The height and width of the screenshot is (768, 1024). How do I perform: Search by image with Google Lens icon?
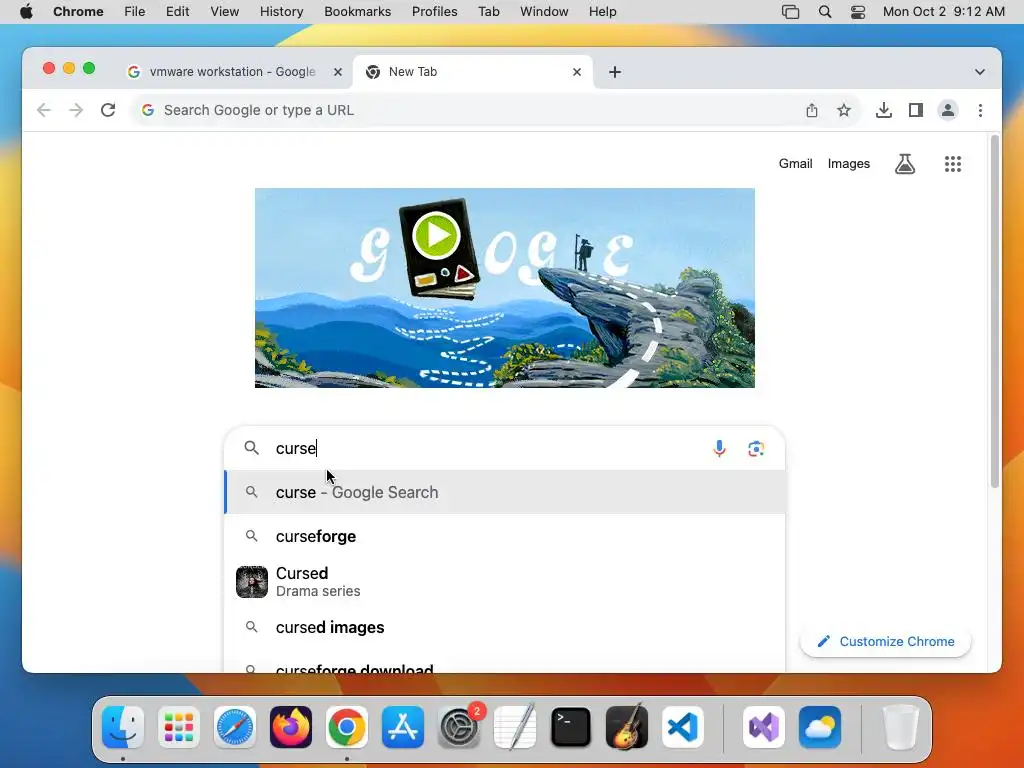pos(756,449)
